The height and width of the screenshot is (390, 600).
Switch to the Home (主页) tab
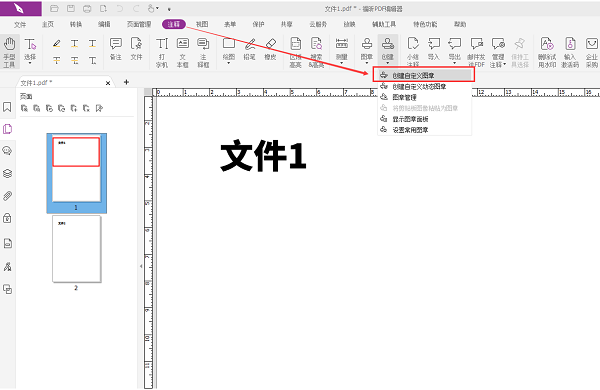pos(48,24)
